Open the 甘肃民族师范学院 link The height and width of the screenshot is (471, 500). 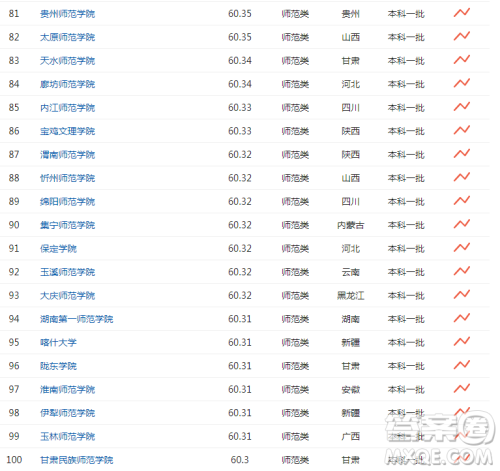pyautogui.click(x=76, y=460)
